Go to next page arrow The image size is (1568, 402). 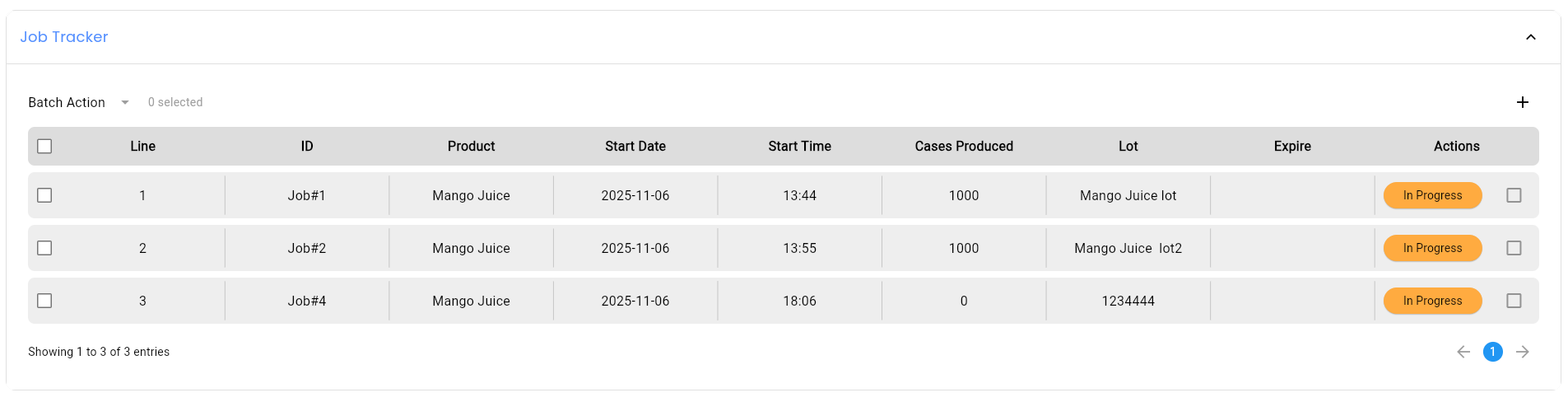1522,352
